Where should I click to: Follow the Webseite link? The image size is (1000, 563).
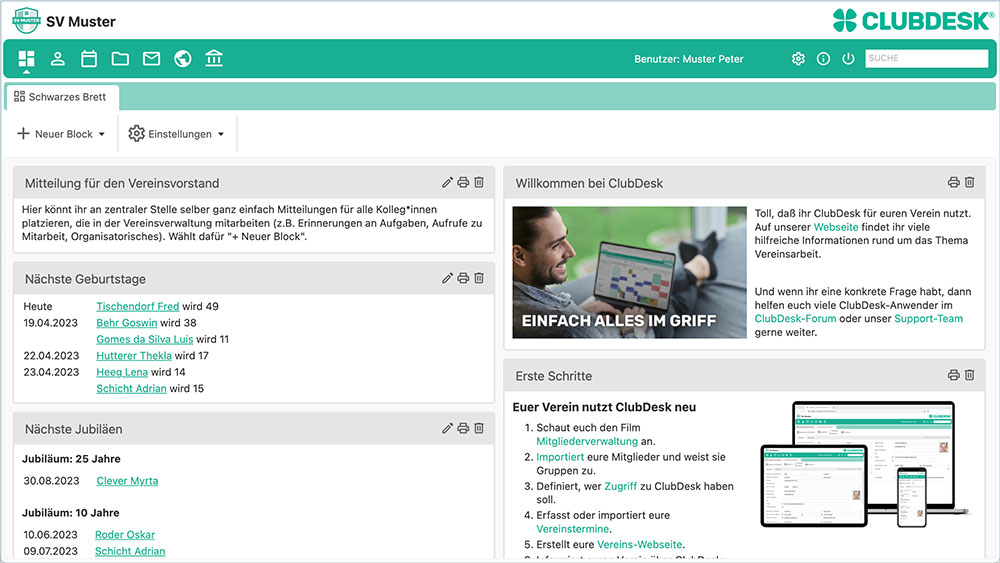pos(836,227)
